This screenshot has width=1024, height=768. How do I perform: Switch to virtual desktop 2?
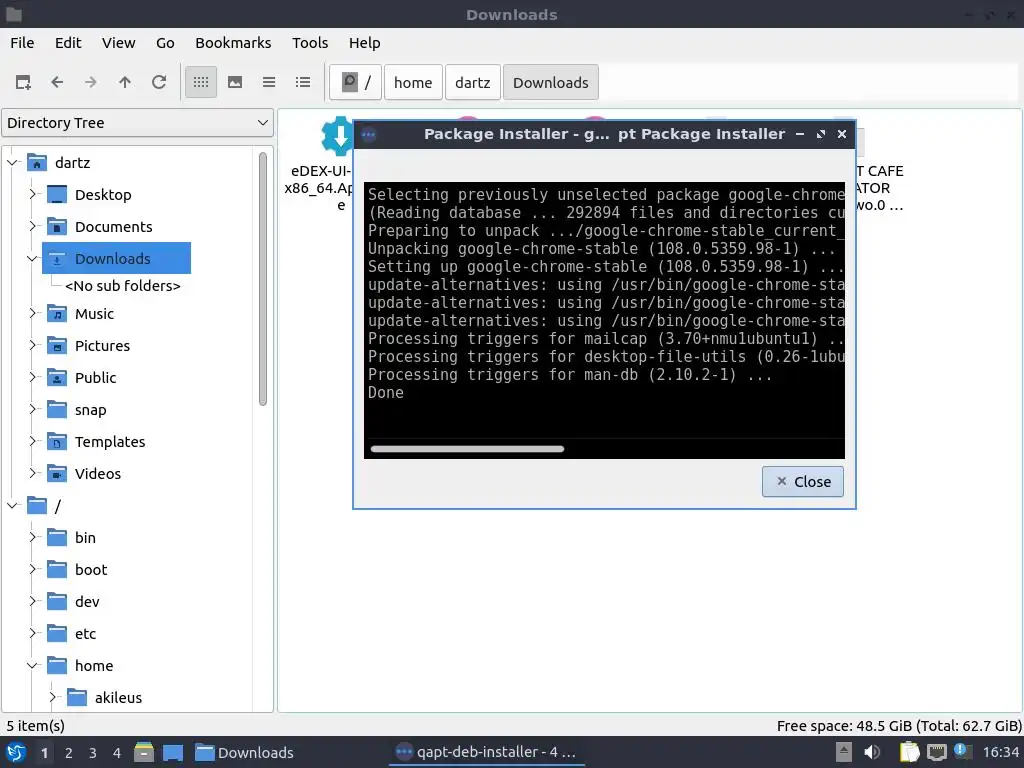pyautogui.click(x=69, y=752)
